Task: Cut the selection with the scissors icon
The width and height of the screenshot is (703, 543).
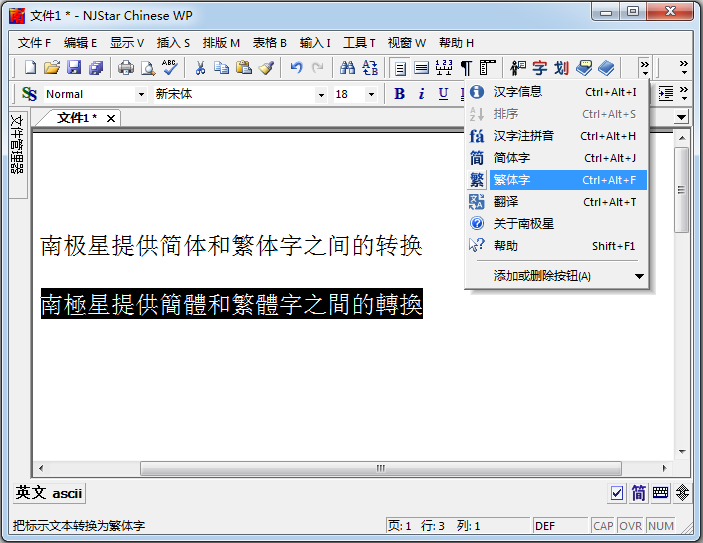Action: pyautogui.click(x=200, y=68)
